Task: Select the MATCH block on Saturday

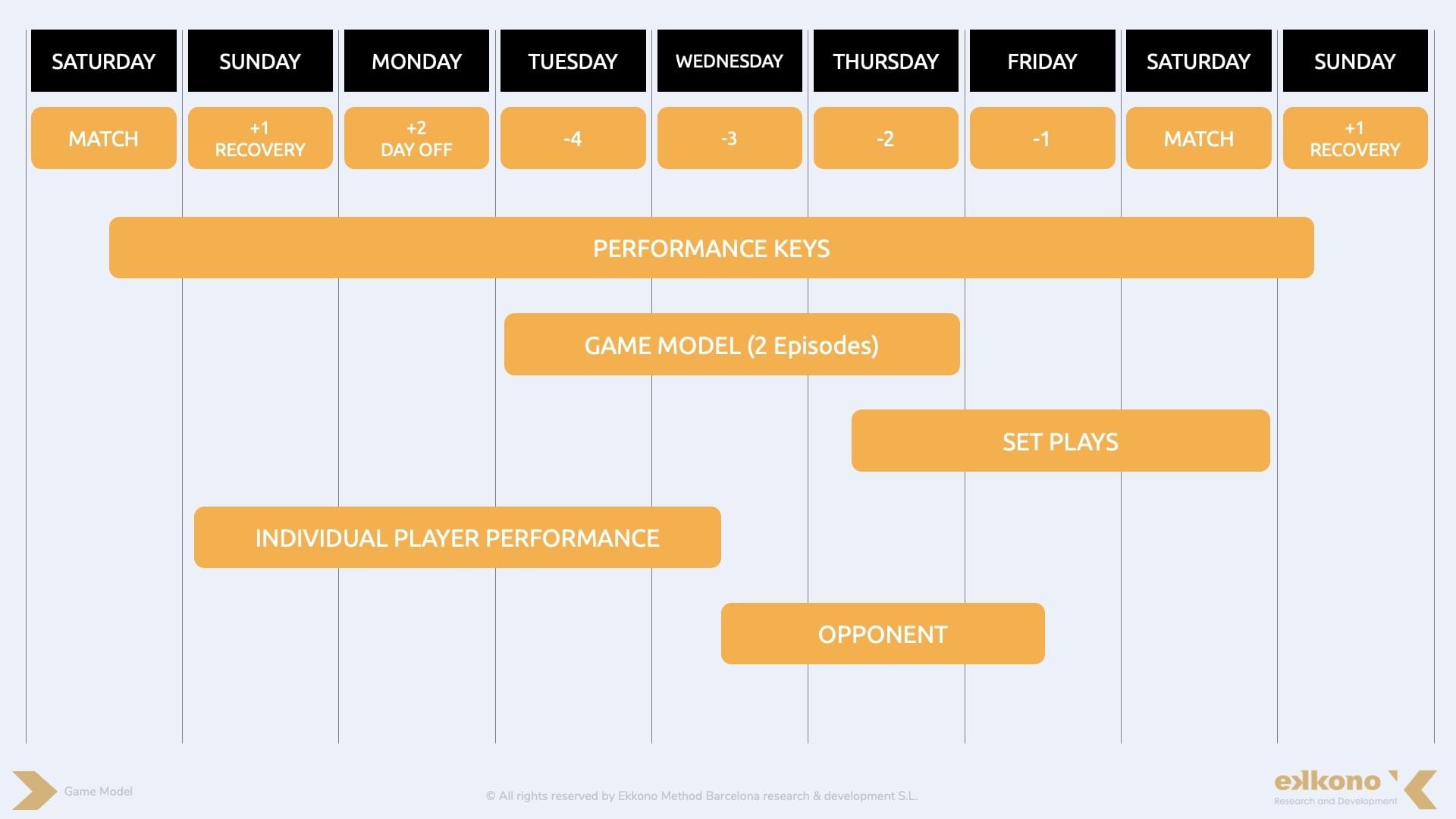Action: (x=103, y=138)
